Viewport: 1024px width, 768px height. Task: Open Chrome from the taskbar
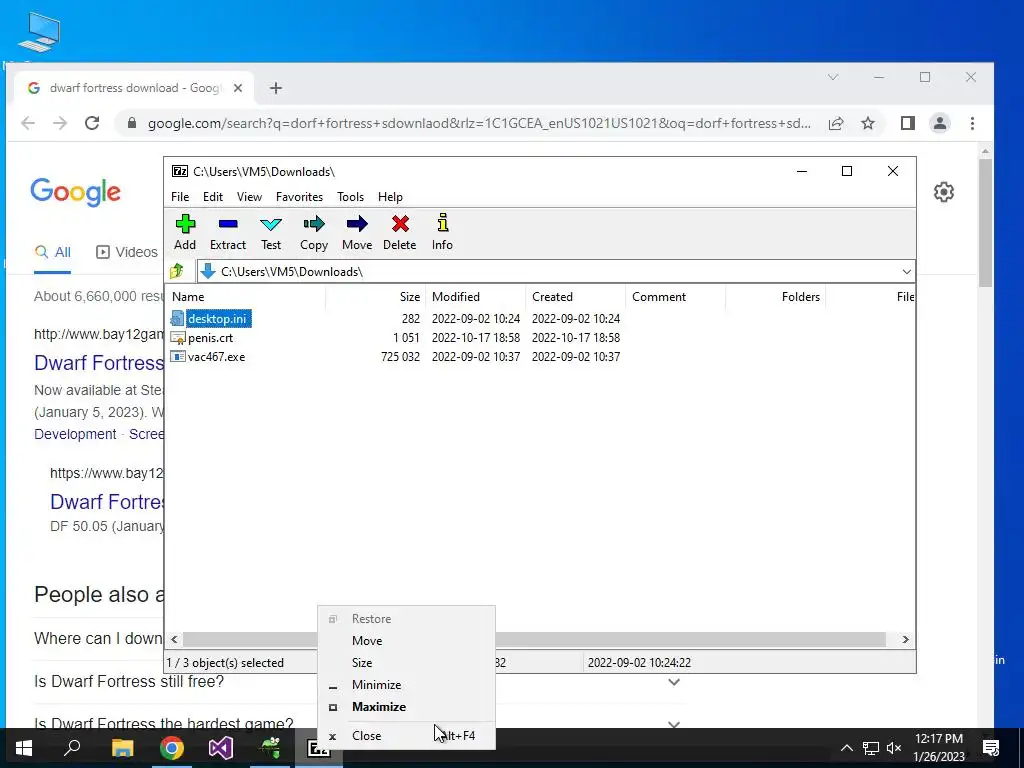172,748
